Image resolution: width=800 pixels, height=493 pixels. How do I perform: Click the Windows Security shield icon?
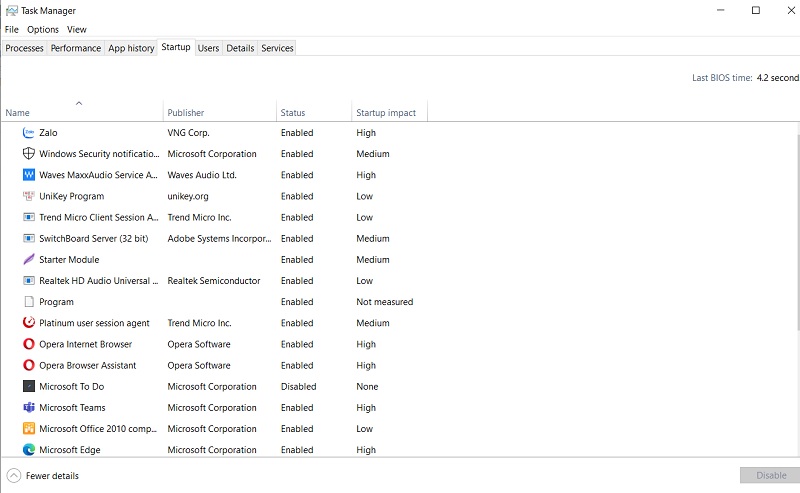(29, 154)
